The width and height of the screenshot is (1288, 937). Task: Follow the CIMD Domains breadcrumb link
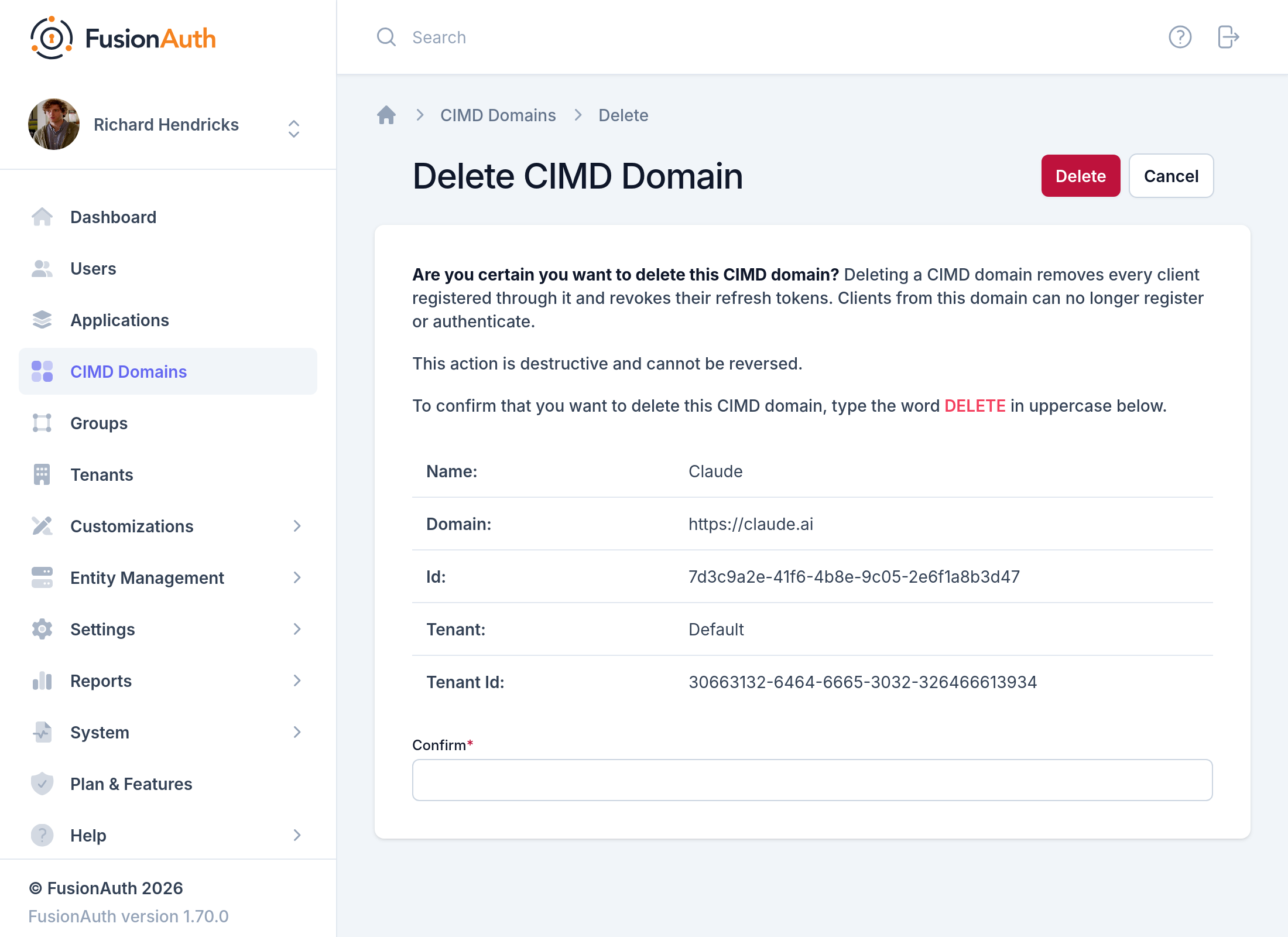pyautogui.click(x=498, y=115)
